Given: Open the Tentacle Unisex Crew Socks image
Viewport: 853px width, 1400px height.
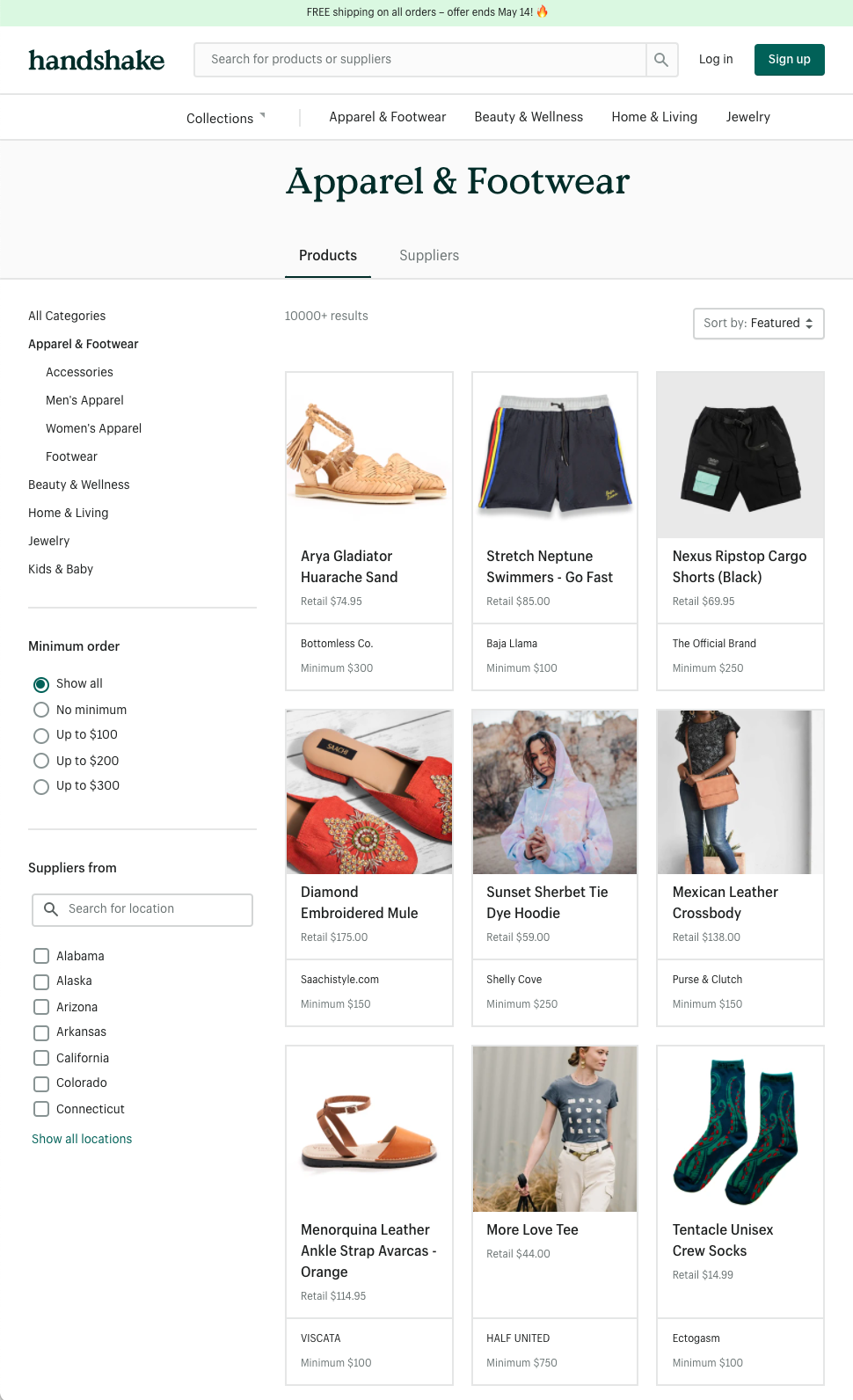Looking at the screenshot, I should click(x=740, y=1129).
